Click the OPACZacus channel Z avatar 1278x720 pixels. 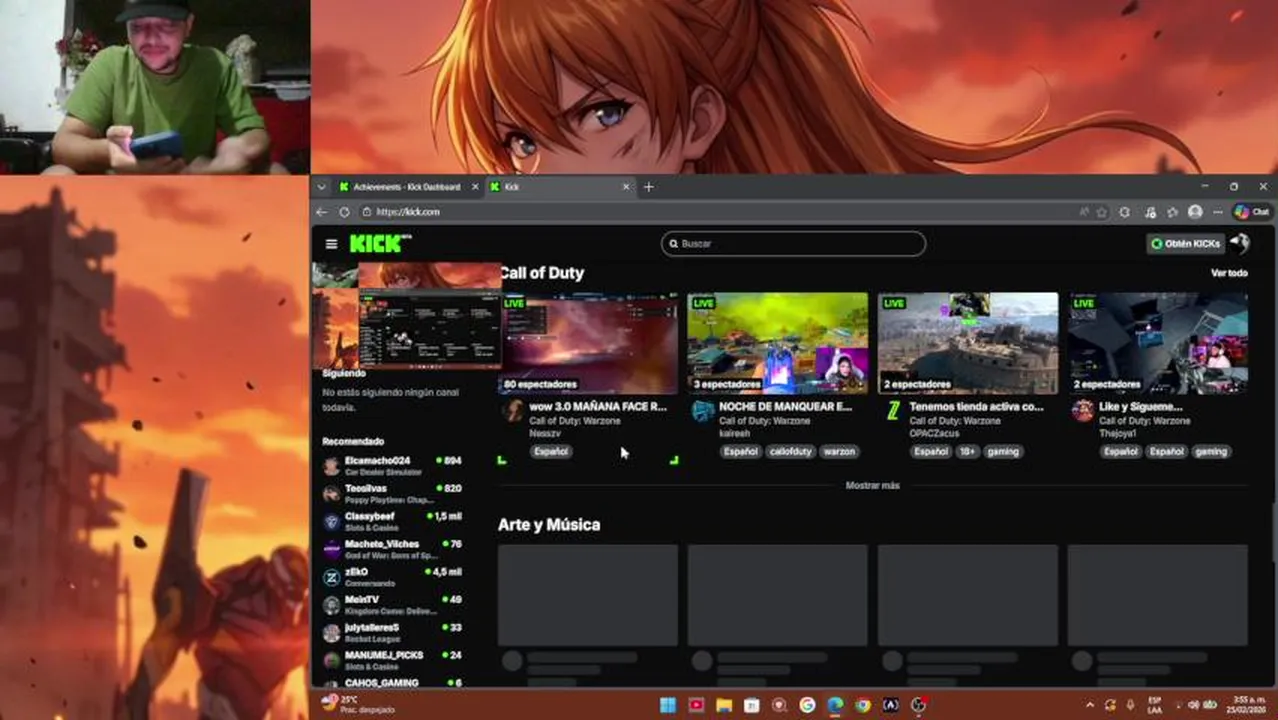coord(893,411)
